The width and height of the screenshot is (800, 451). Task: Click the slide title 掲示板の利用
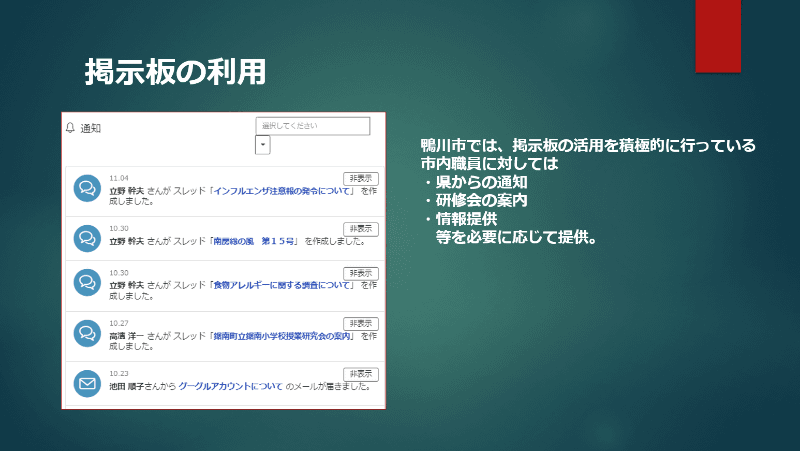point(175,71)
